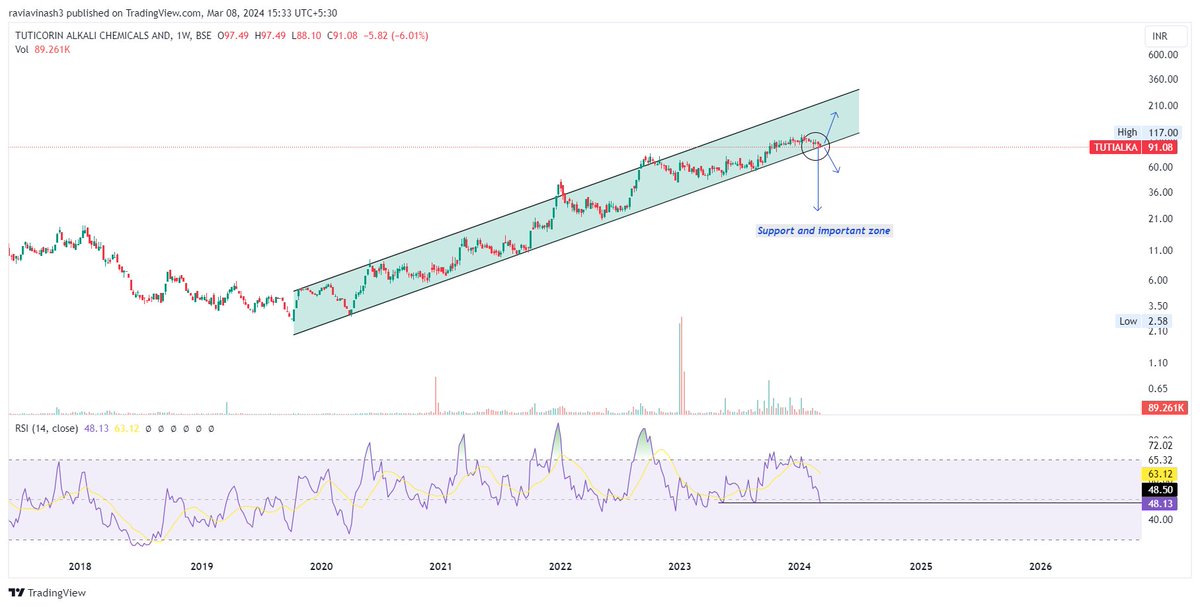Select the red TUTIALKA price tag
1200x607 pixels.
[1117, 147]
